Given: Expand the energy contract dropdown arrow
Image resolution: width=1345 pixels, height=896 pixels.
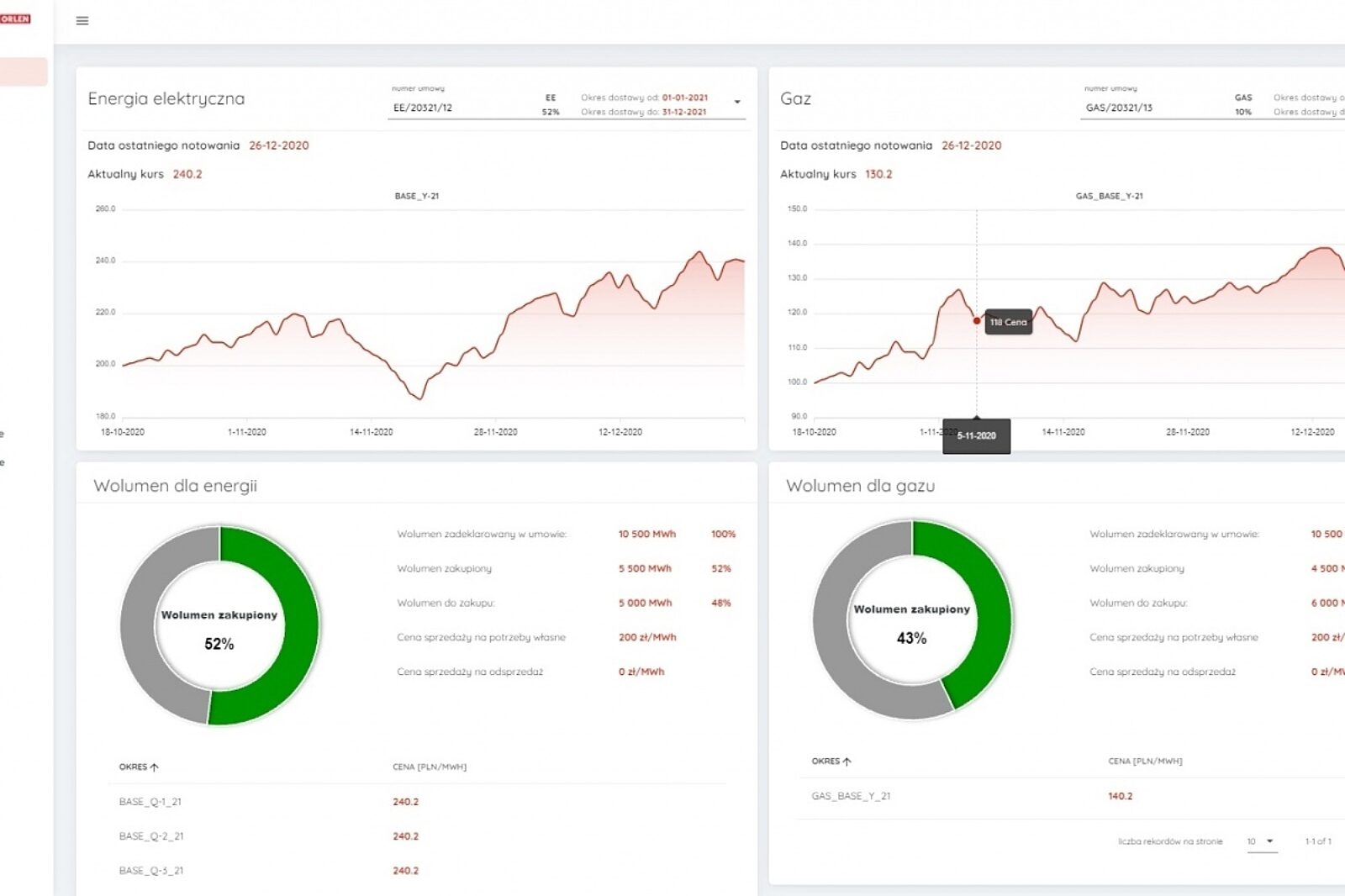Looking at the screenshot, I should tap(737, 102).
